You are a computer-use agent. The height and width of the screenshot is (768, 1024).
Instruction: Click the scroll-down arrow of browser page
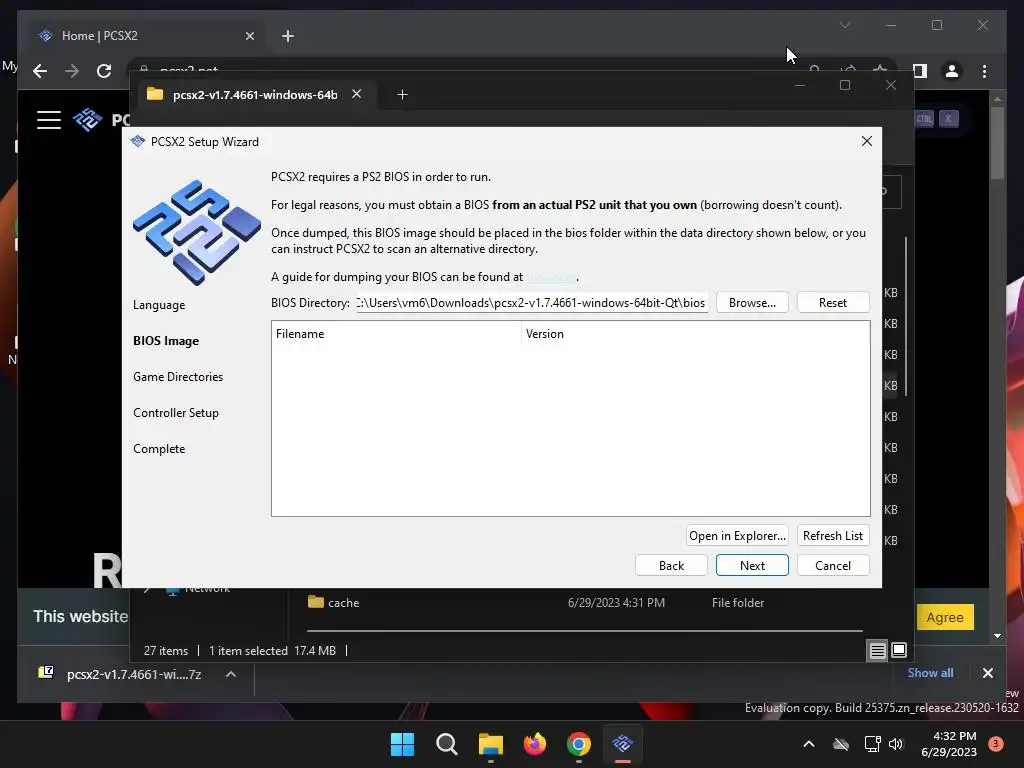[997, 635]
